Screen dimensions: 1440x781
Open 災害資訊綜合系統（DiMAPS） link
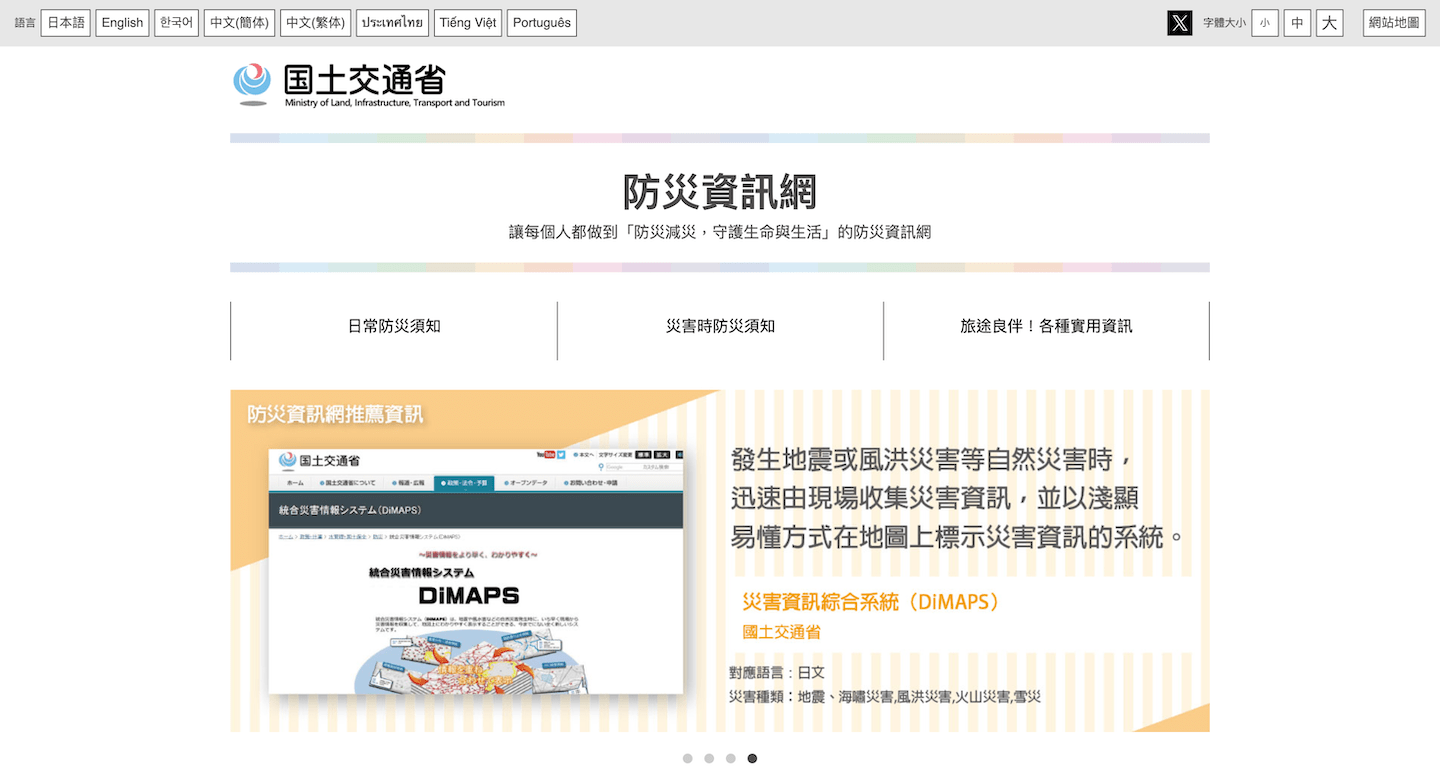[871, 602]
